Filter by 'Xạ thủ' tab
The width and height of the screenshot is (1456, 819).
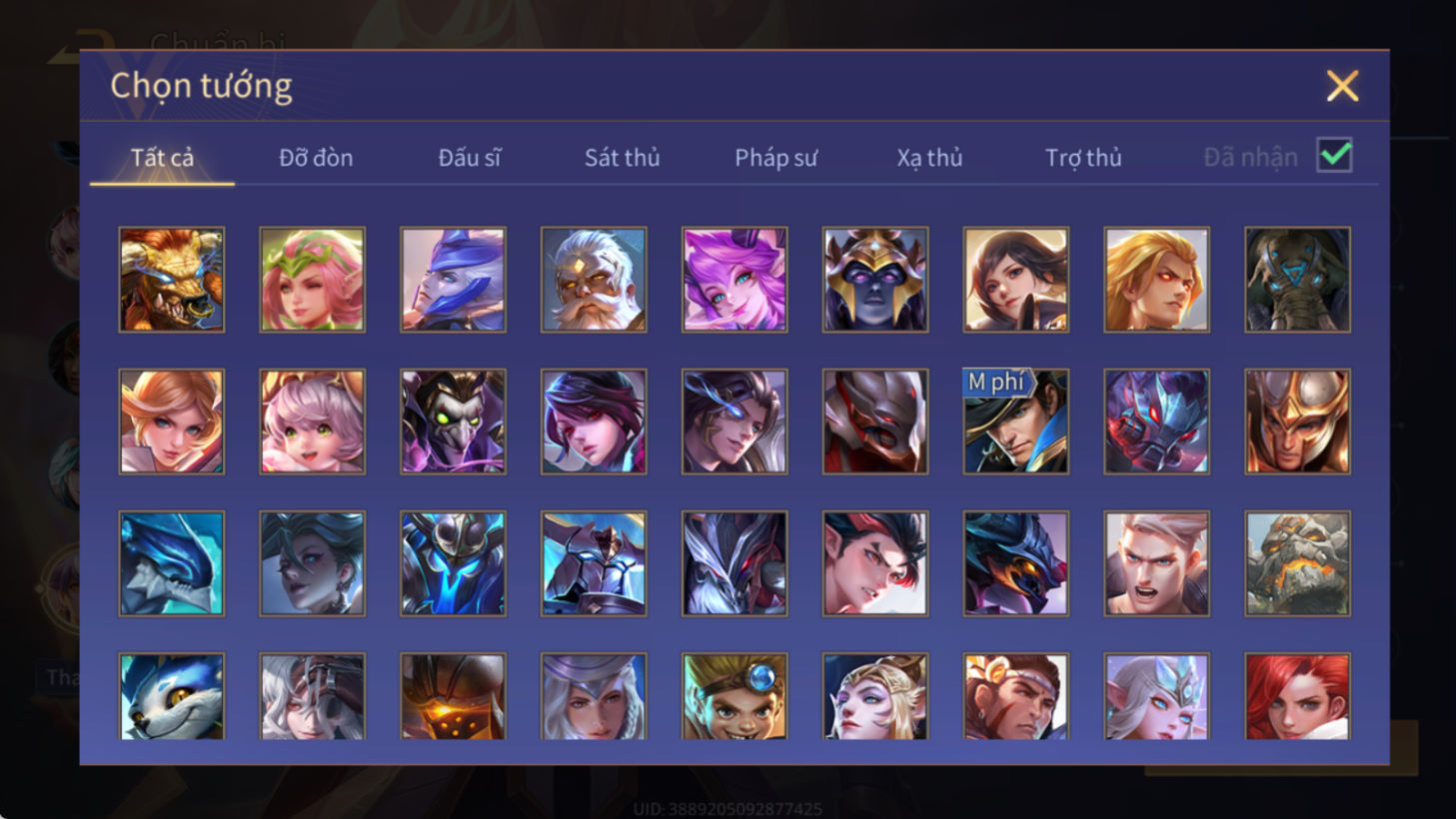click(929, 158)
